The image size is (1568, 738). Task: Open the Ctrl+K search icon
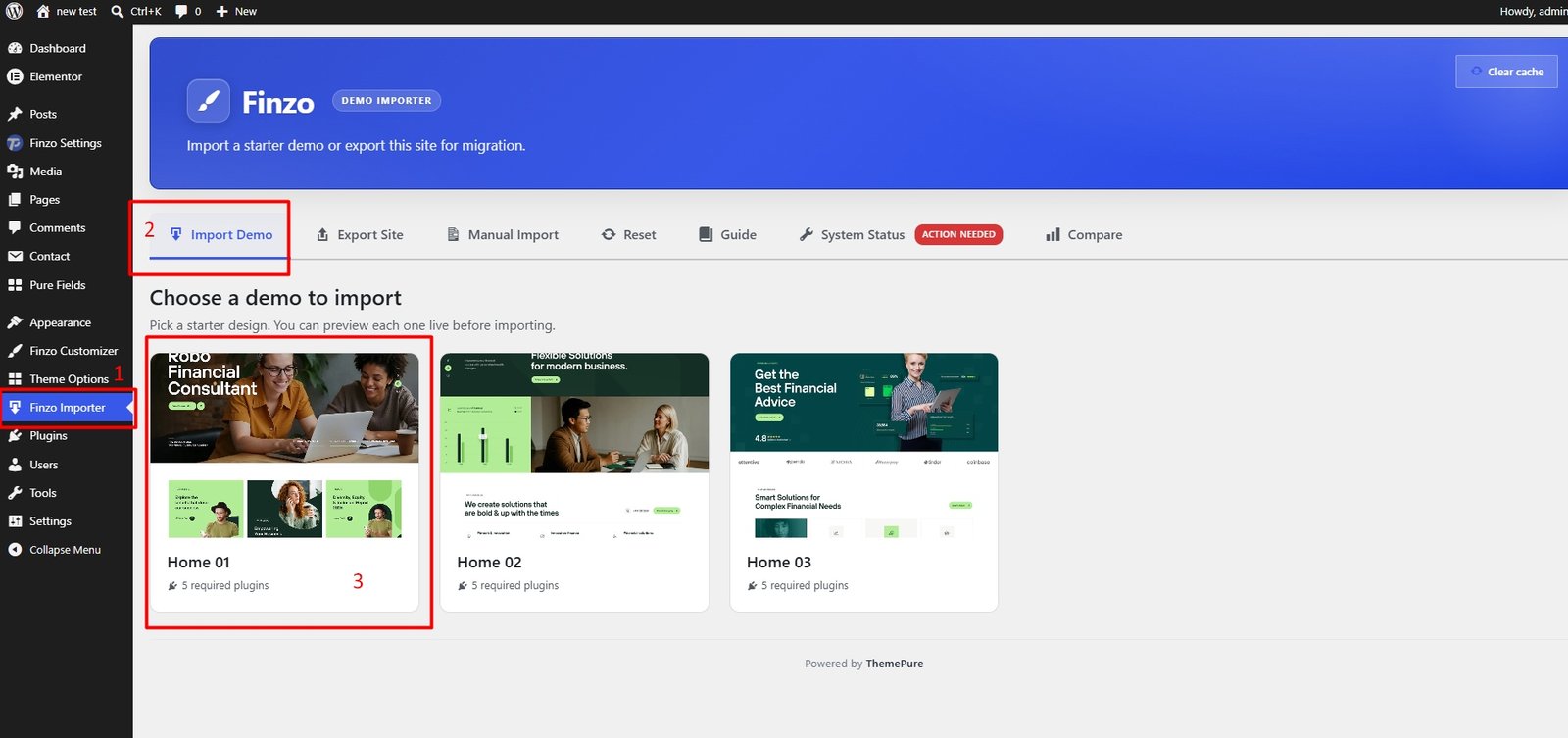(x=118, y=12)
